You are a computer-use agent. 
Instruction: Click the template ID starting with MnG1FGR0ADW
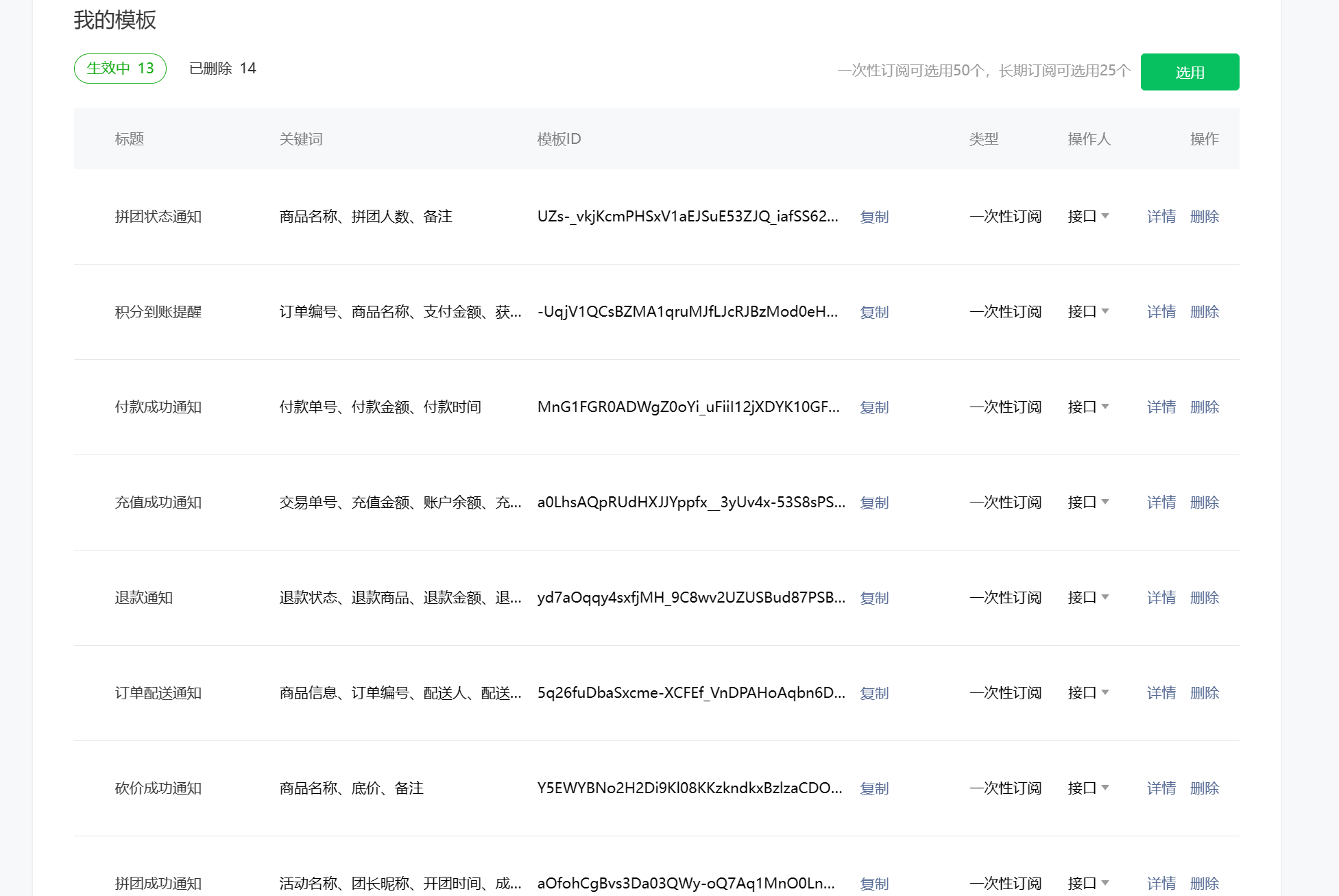coord(688,407)
